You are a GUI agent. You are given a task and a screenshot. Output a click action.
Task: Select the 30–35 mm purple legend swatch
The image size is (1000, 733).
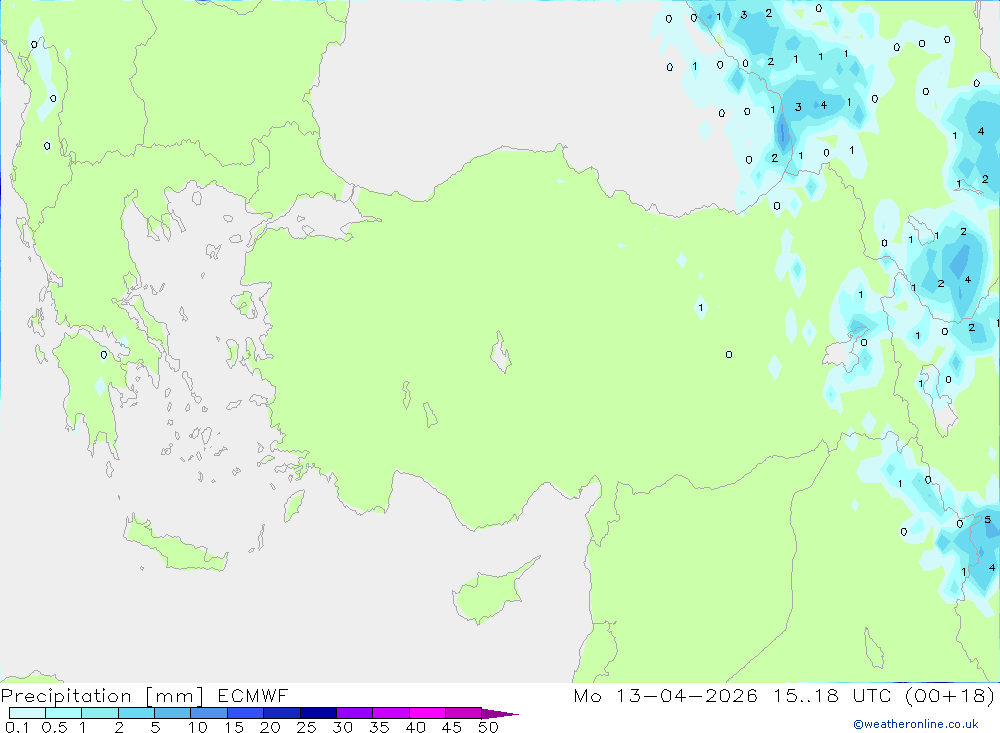point(355,713)
